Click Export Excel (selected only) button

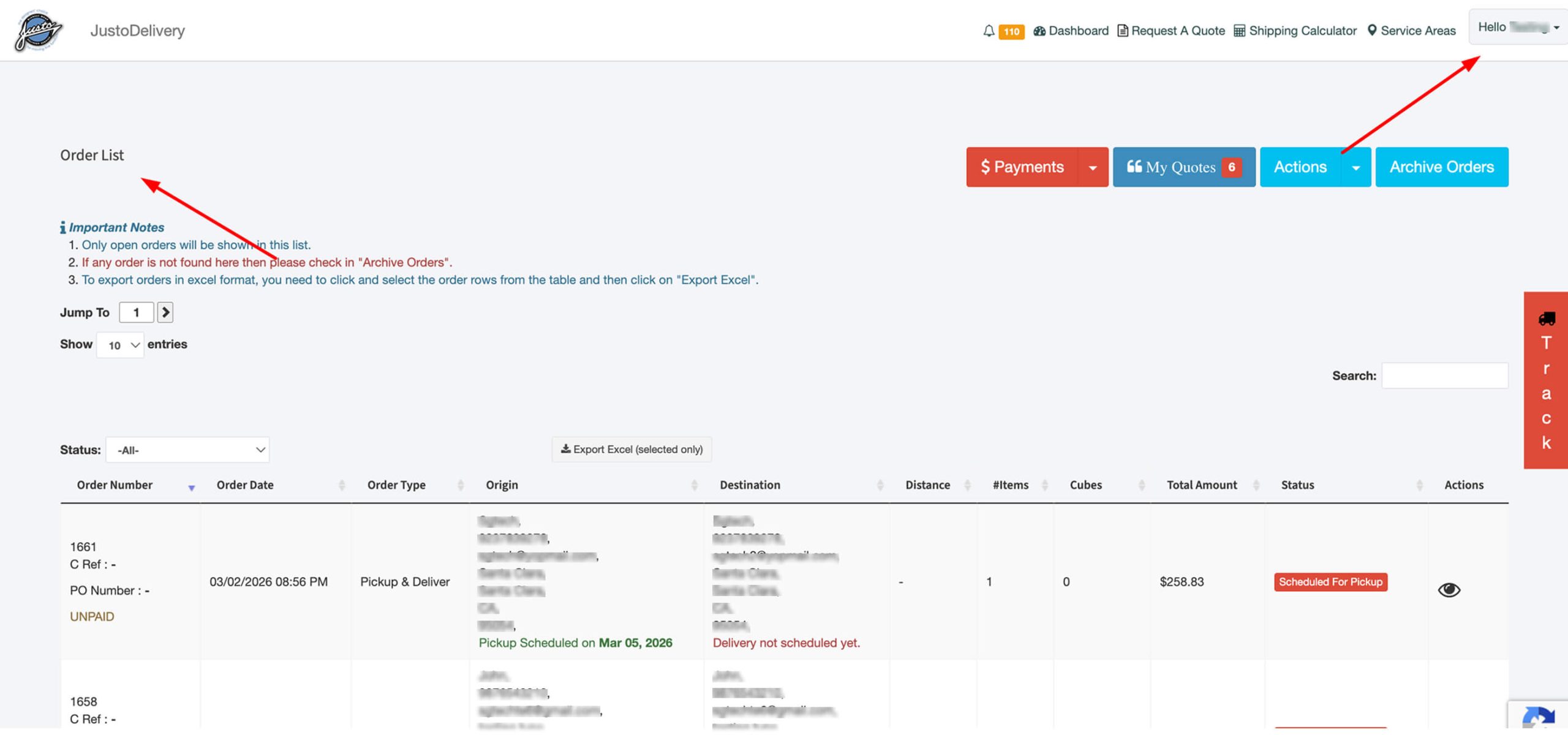click(x=631, y=450)
